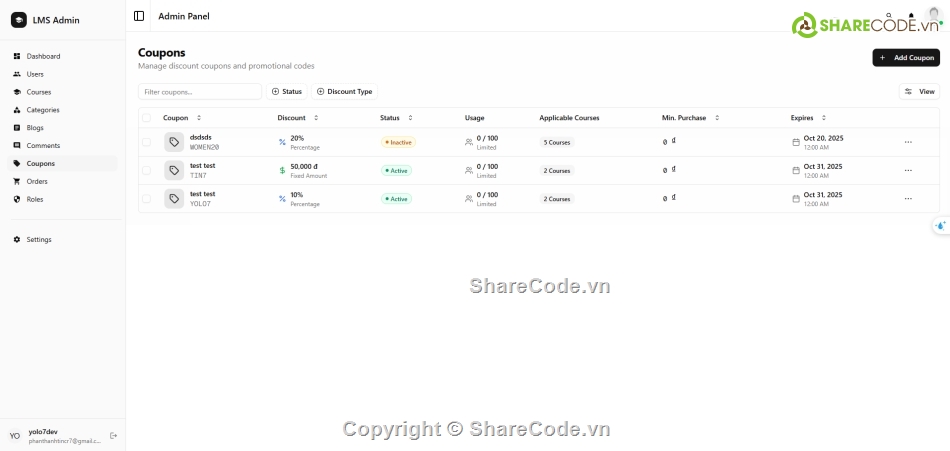Go to Courses in the sidebar
The width and height of the screenshot is (950, 451).
coord(38,92)
